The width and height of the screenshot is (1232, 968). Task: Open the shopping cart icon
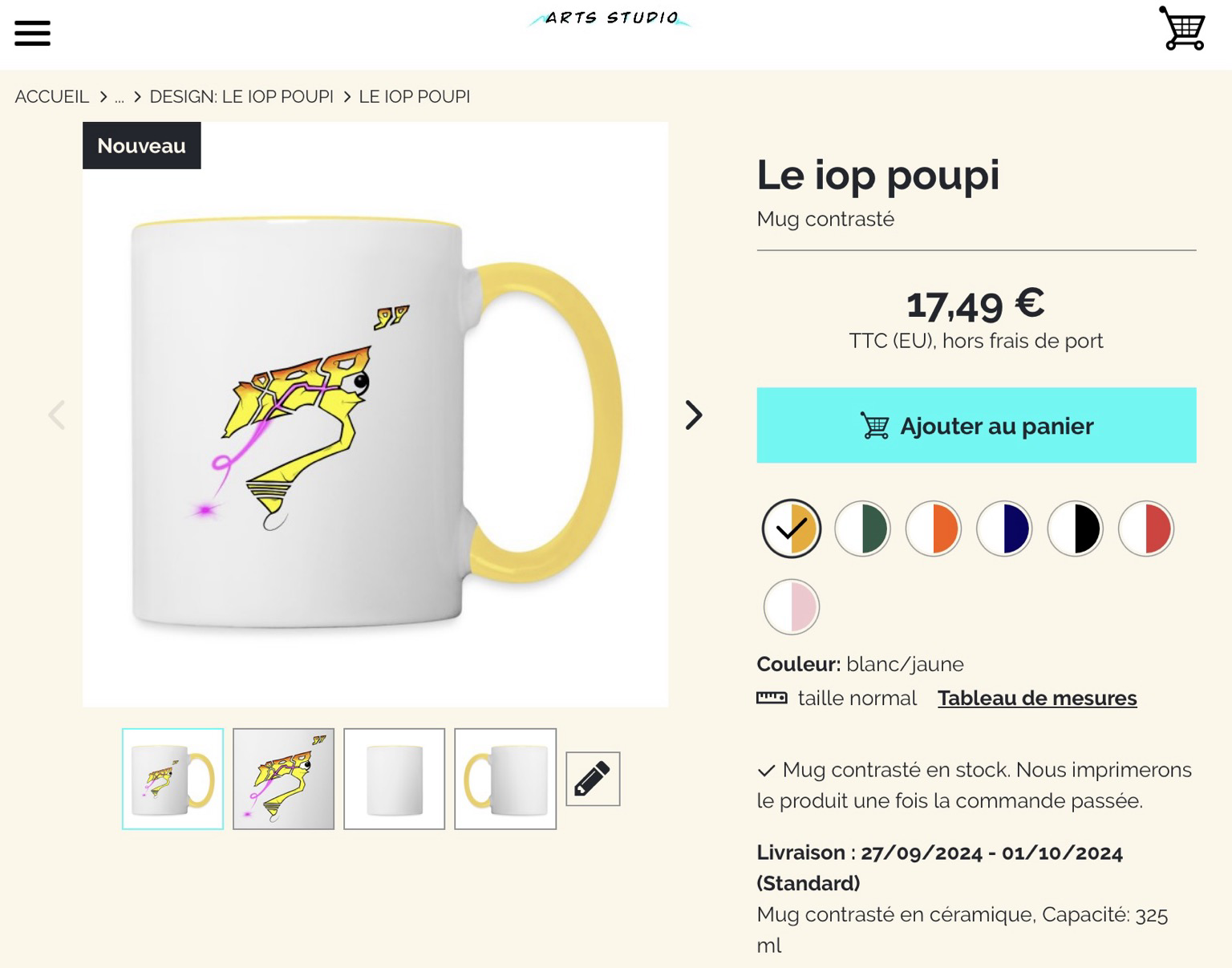point(1182,29)
